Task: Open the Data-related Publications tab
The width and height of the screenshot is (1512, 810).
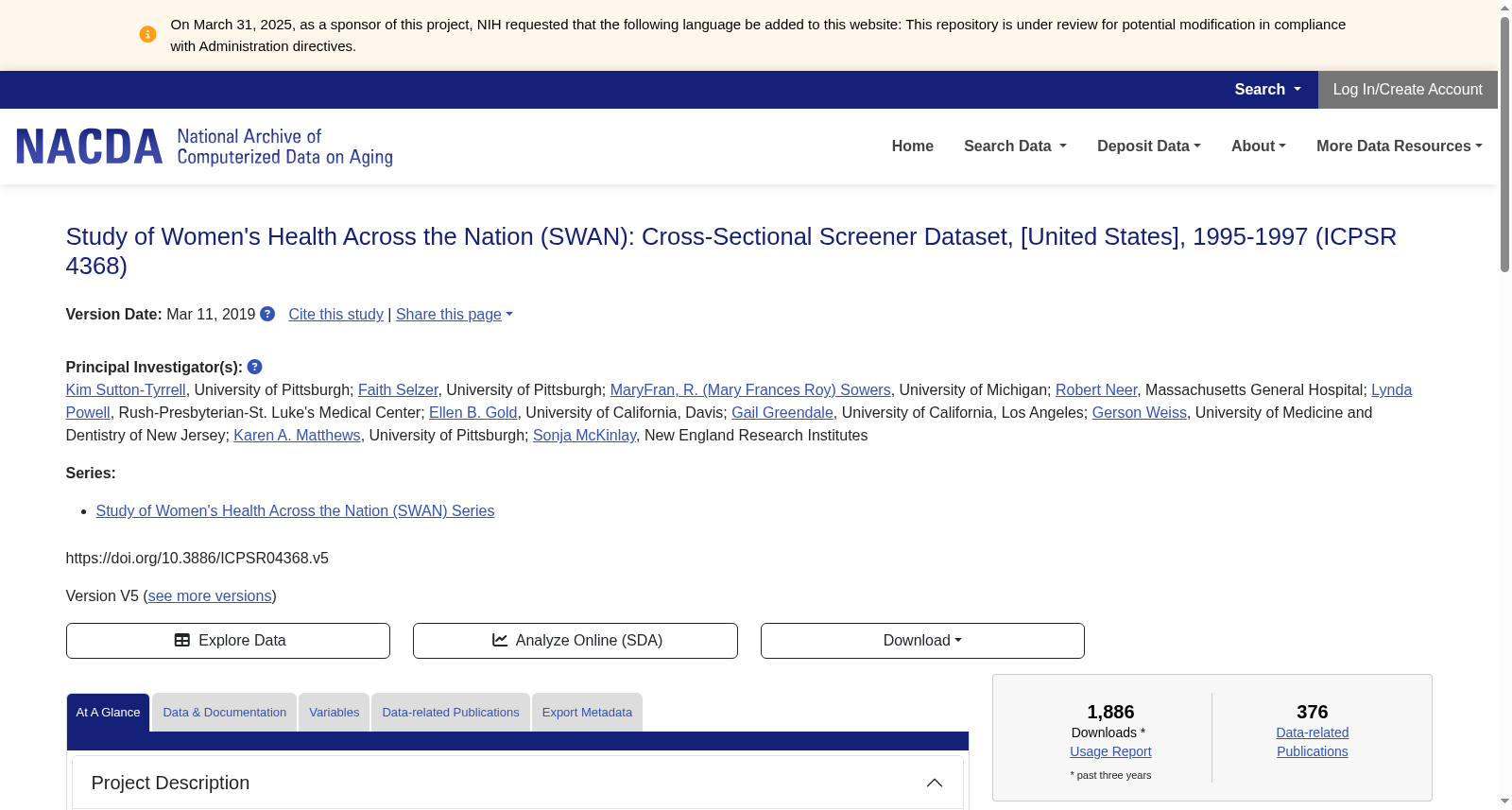Action: (x=451, y=713)
